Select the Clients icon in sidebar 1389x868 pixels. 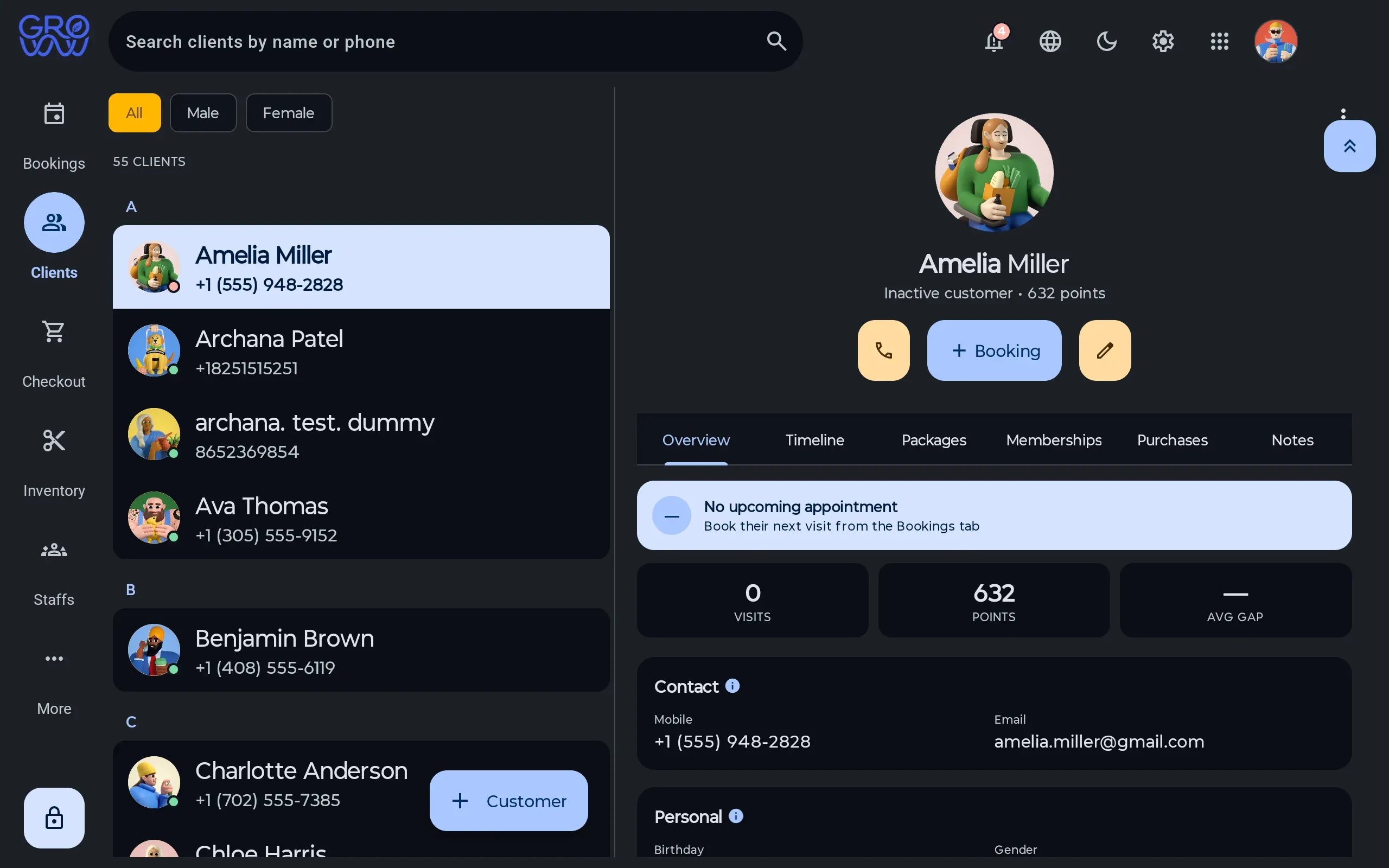54,222
